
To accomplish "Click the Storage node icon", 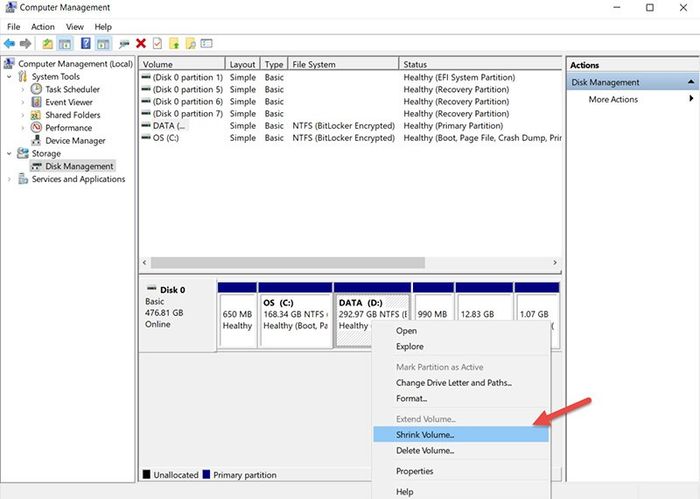I will pyautogui.click(x=23, y=154).
